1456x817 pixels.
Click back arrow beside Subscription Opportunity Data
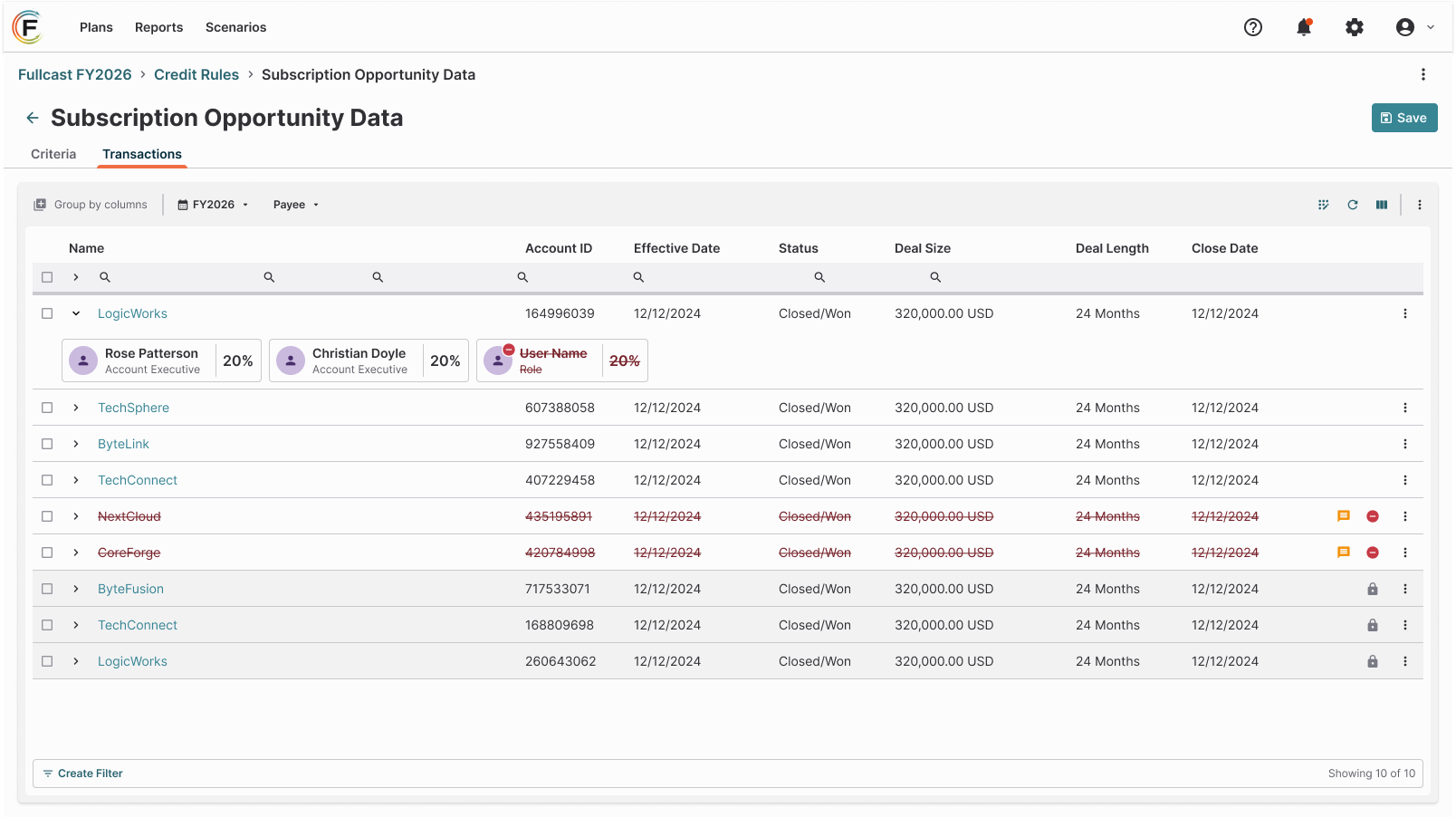(x=33, y=118)
